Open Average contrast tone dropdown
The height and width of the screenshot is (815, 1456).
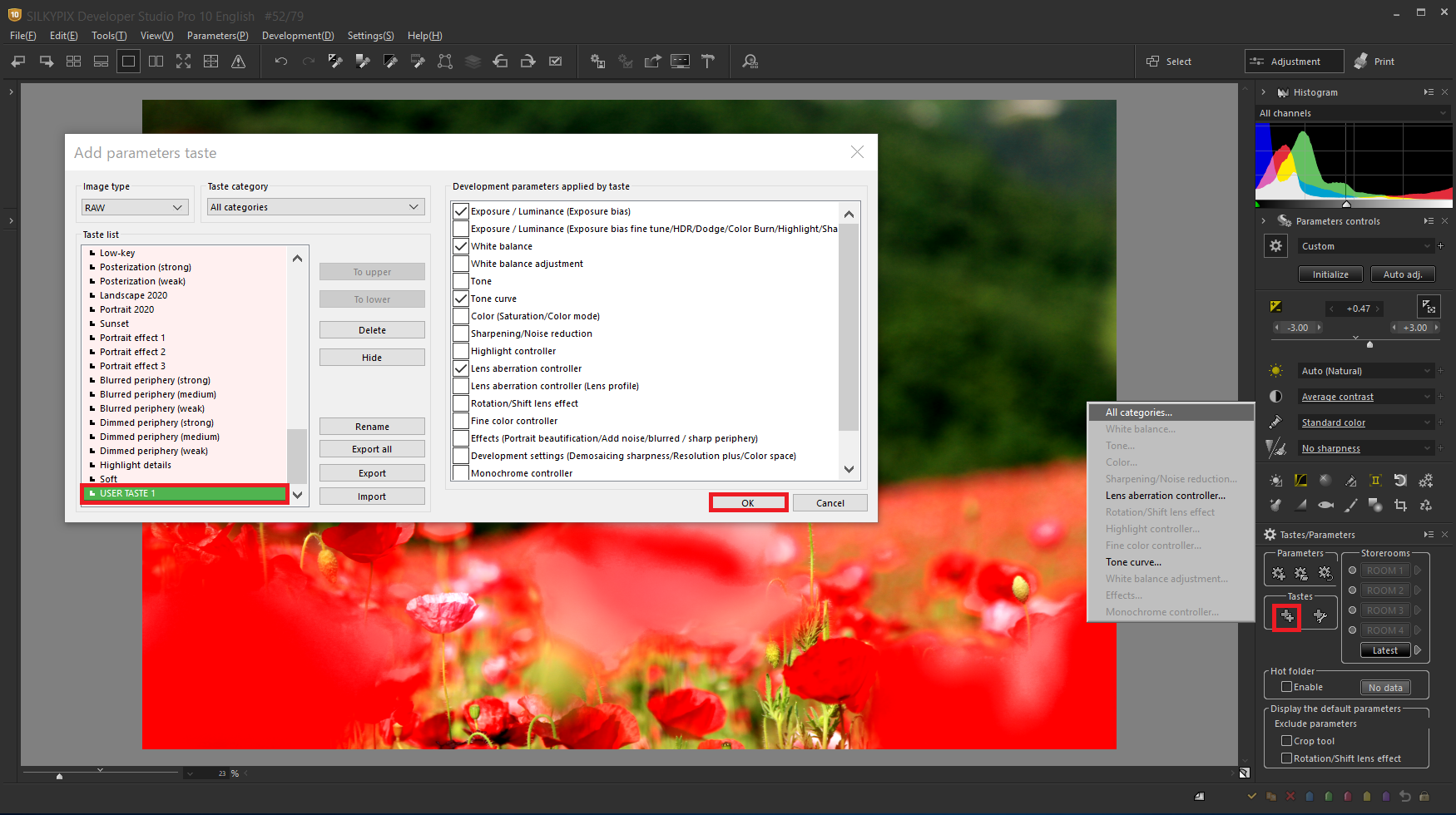[x=1365, y=397]
